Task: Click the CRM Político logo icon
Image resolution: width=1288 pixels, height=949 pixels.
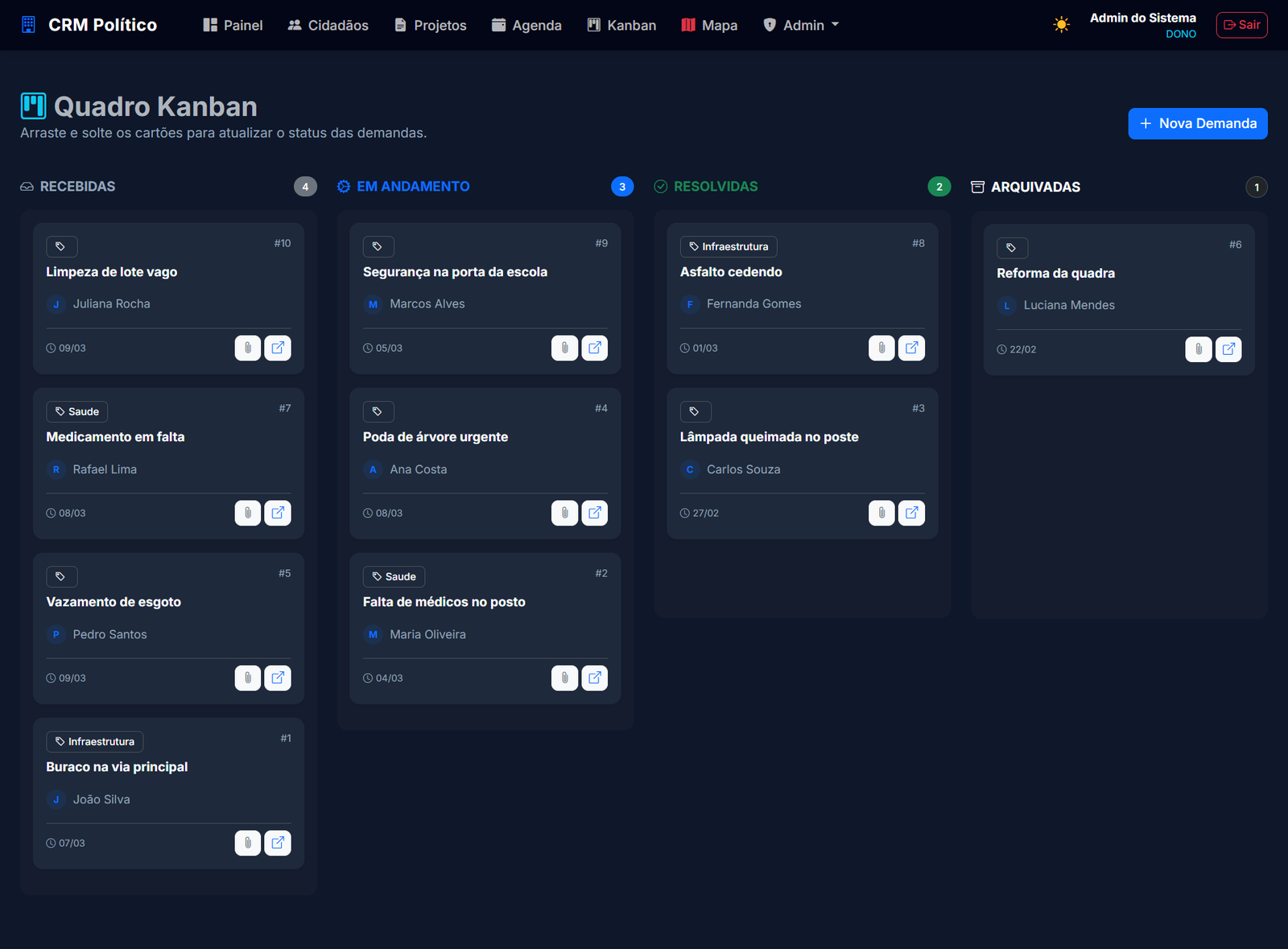Action: point(29,24)
